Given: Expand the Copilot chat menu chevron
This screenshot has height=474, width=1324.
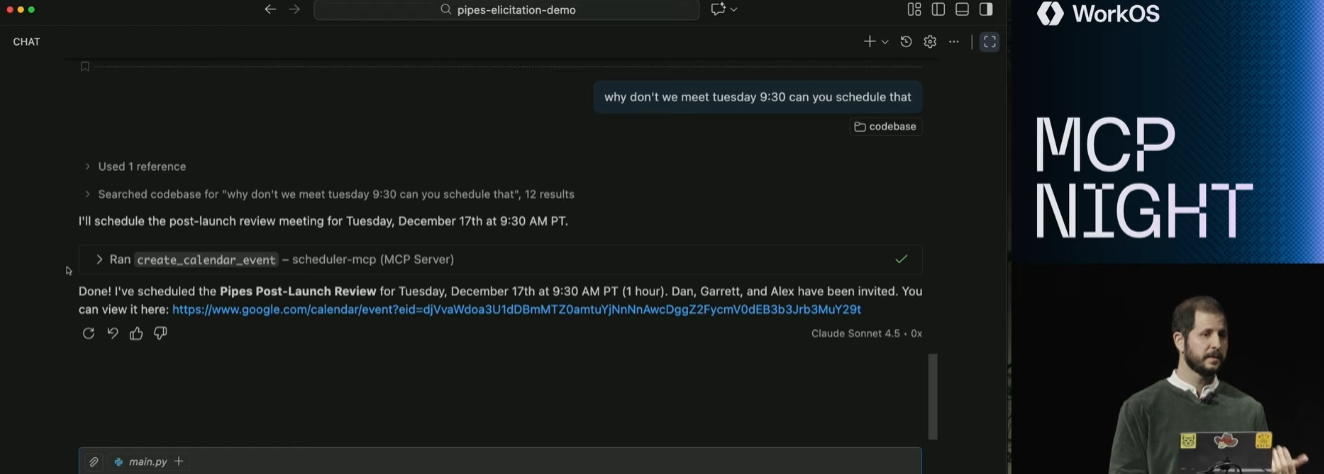Looking at the screenshot, I should tap(734, 9).
